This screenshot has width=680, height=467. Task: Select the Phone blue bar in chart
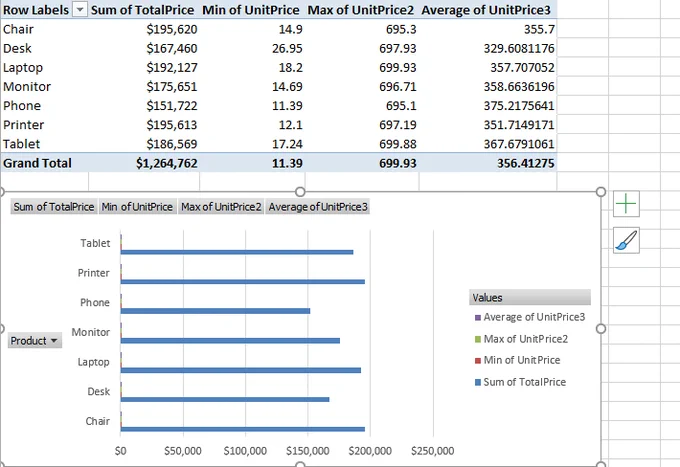pyautogui.click(x=216, y=311)
